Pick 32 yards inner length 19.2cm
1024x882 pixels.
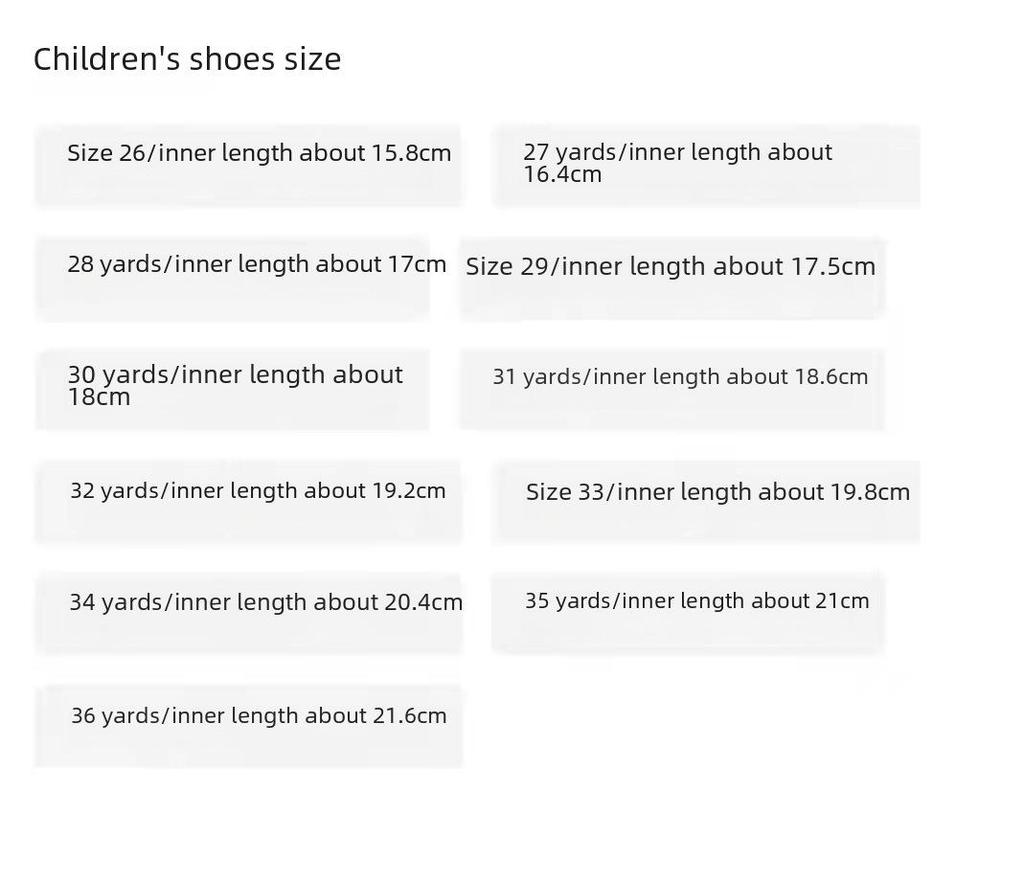pos(248,501)
